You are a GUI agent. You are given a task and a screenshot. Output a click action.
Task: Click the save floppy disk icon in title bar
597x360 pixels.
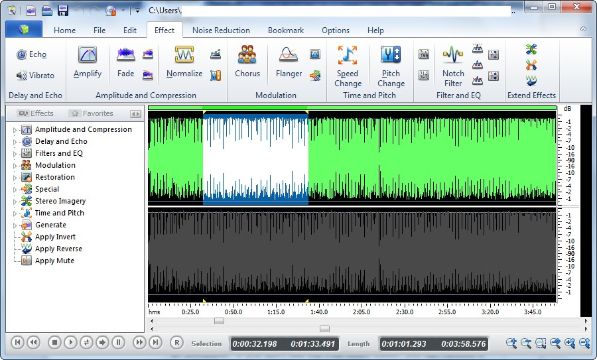(x=63, y=10)
